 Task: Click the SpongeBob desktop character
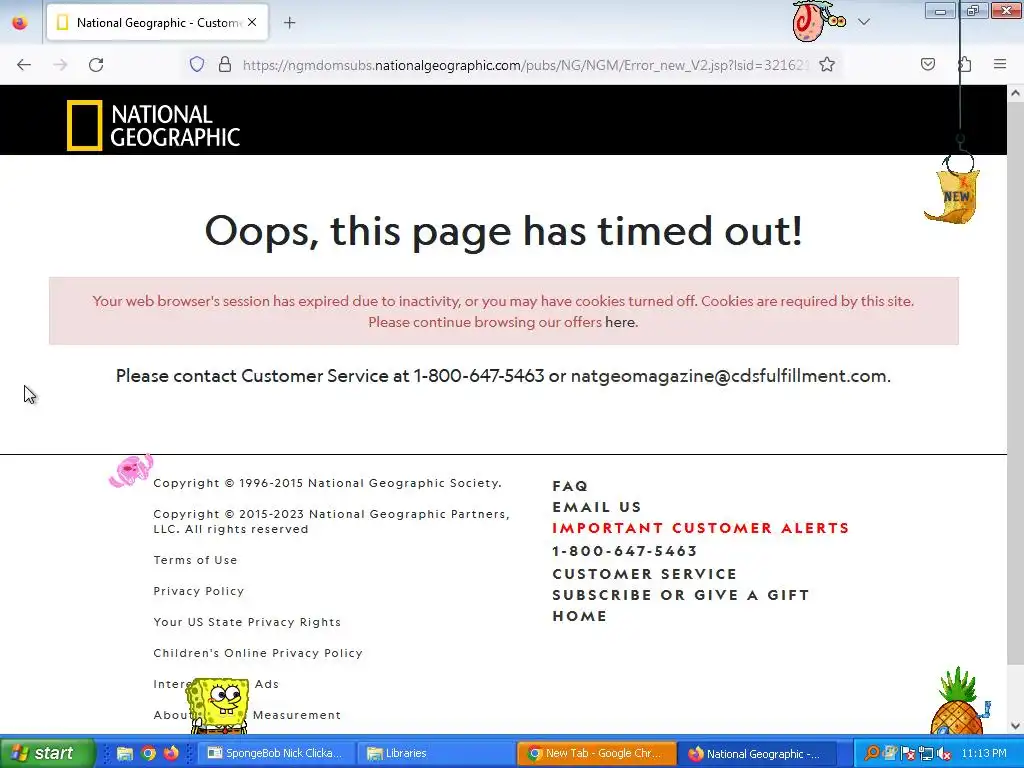click(x=217, y=705)
